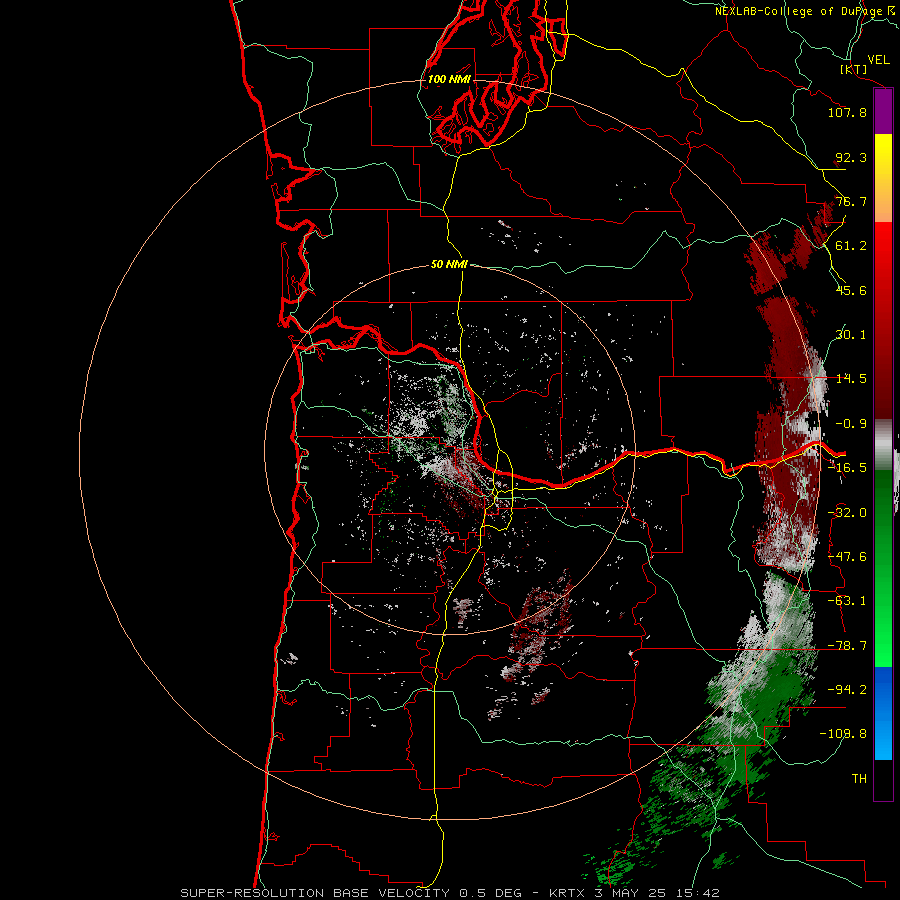900x900 pixels.
Task: Click the -32.0 velocity scale value
Action: (847, 513)
